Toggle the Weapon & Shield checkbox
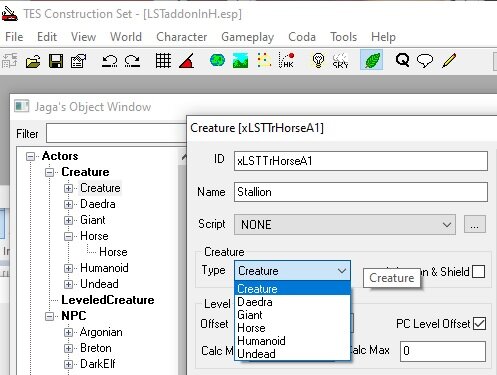This screenshot has width=497, height=375. pyautogui.click(x=478, y=271)
